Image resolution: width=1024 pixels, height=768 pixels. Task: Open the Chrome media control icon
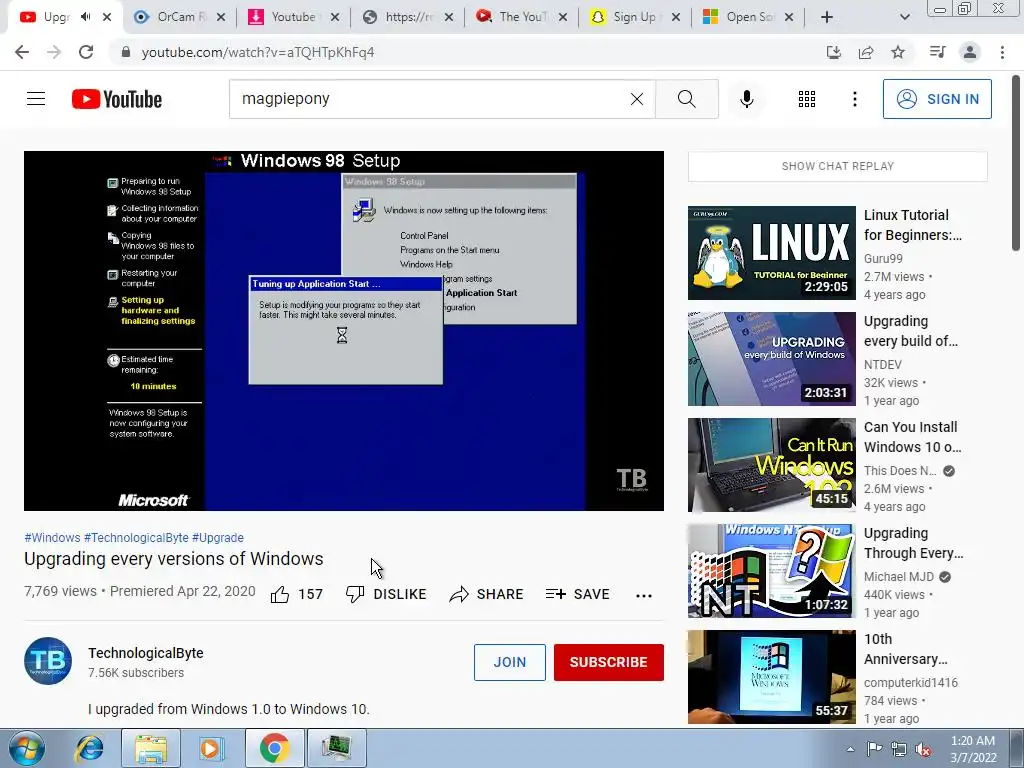point(937,52)
